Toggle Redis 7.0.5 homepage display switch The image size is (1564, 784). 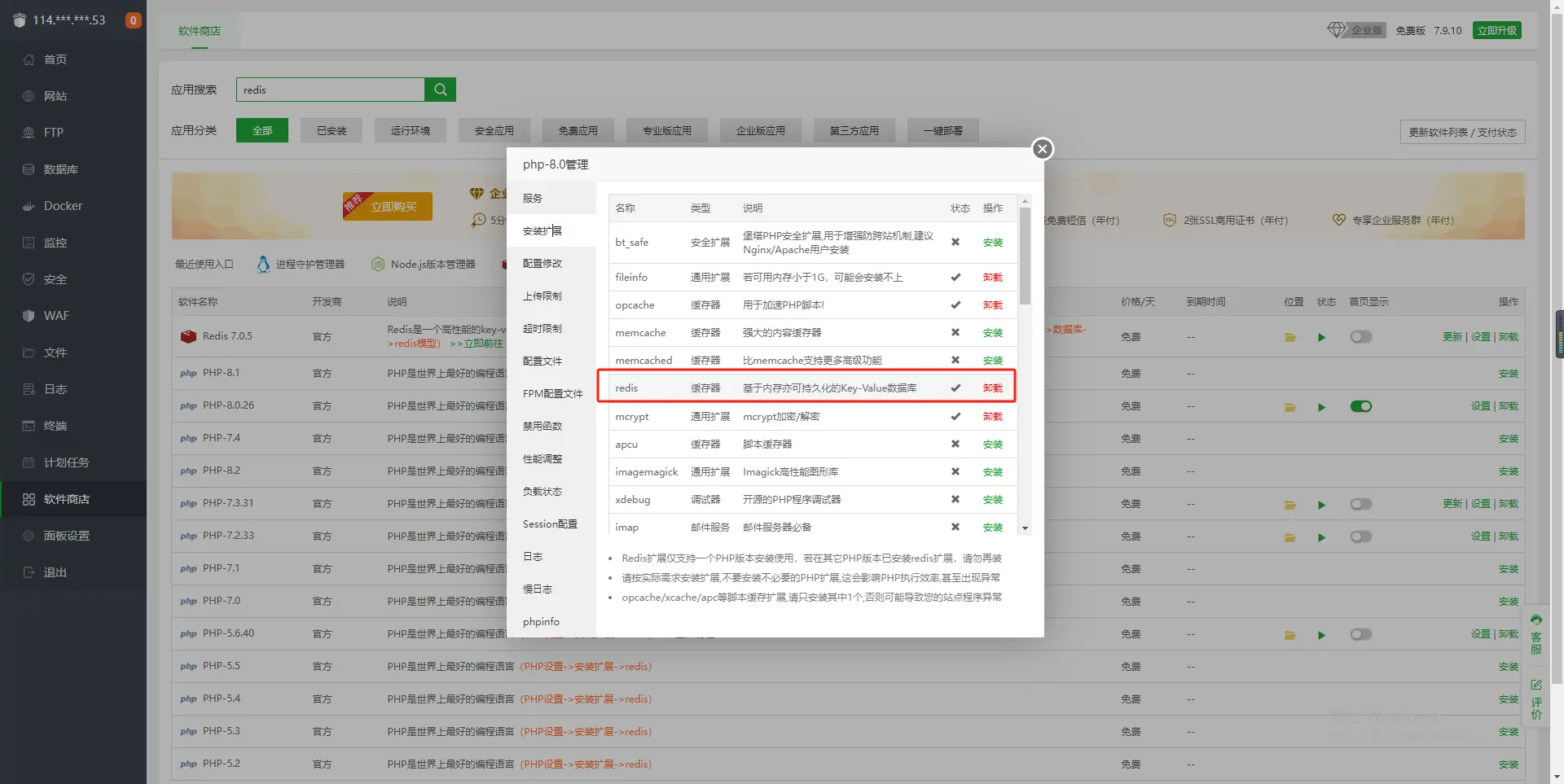(x=1360, y=337)
